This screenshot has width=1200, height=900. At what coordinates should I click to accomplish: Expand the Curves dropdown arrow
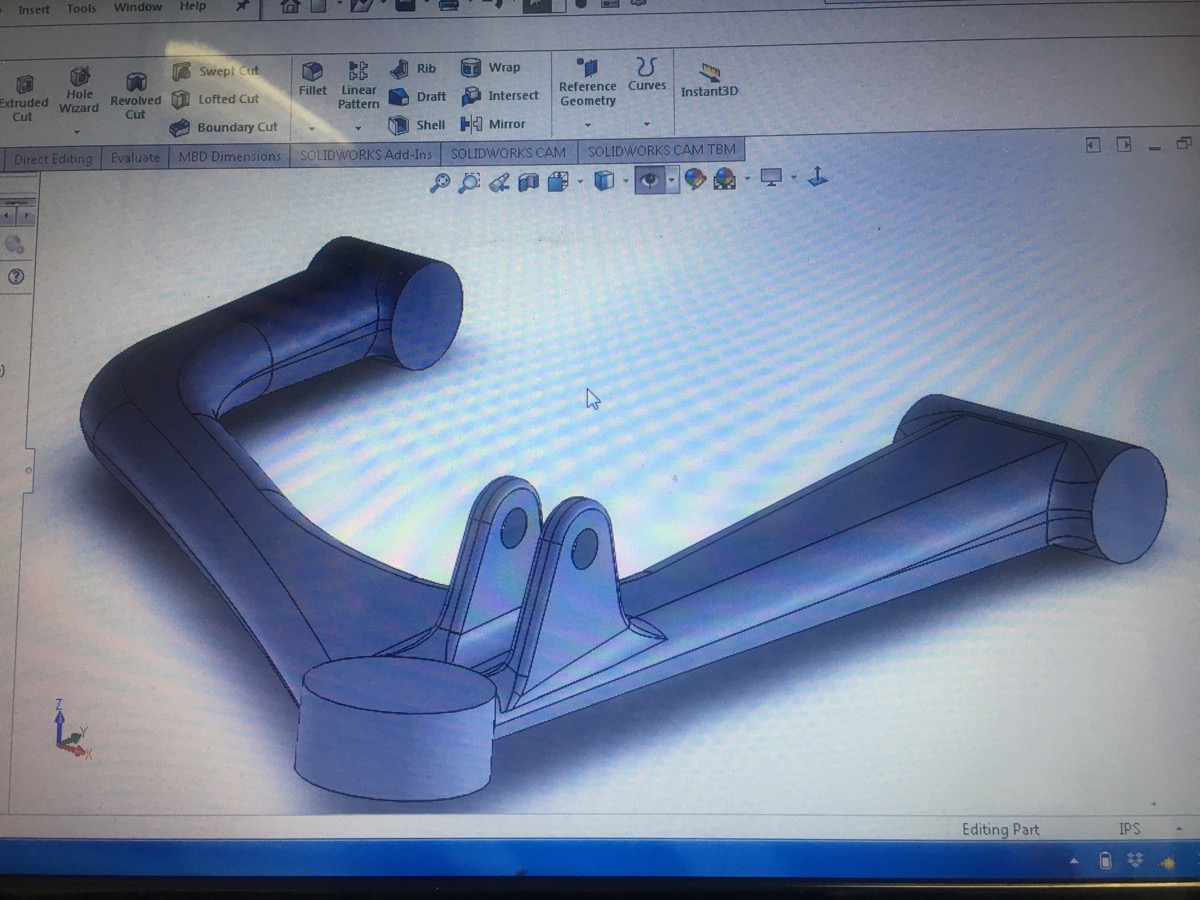click(647, 125)
